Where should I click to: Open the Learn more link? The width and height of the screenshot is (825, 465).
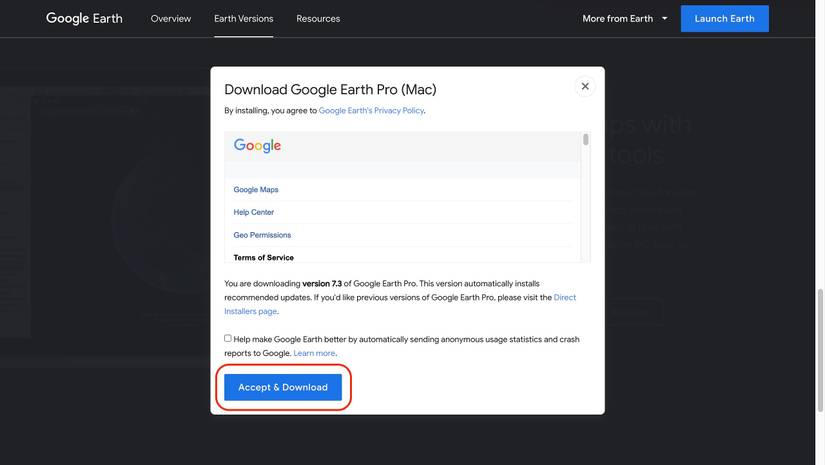(314, 353)
